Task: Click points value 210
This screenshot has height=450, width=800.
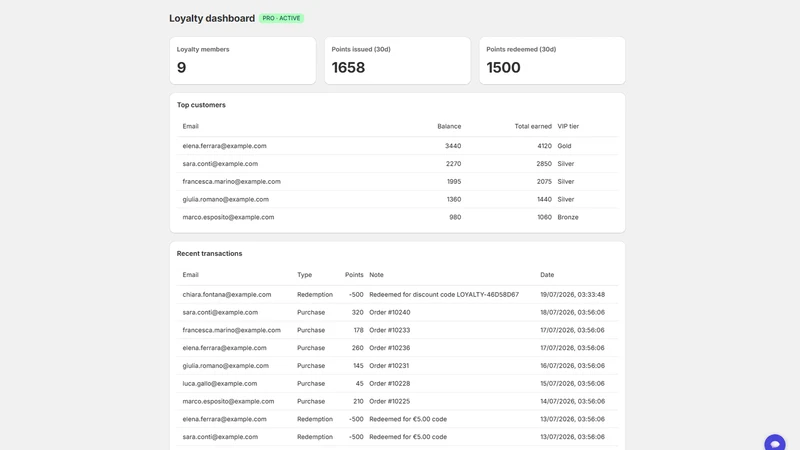Action: tap(358, 402)
